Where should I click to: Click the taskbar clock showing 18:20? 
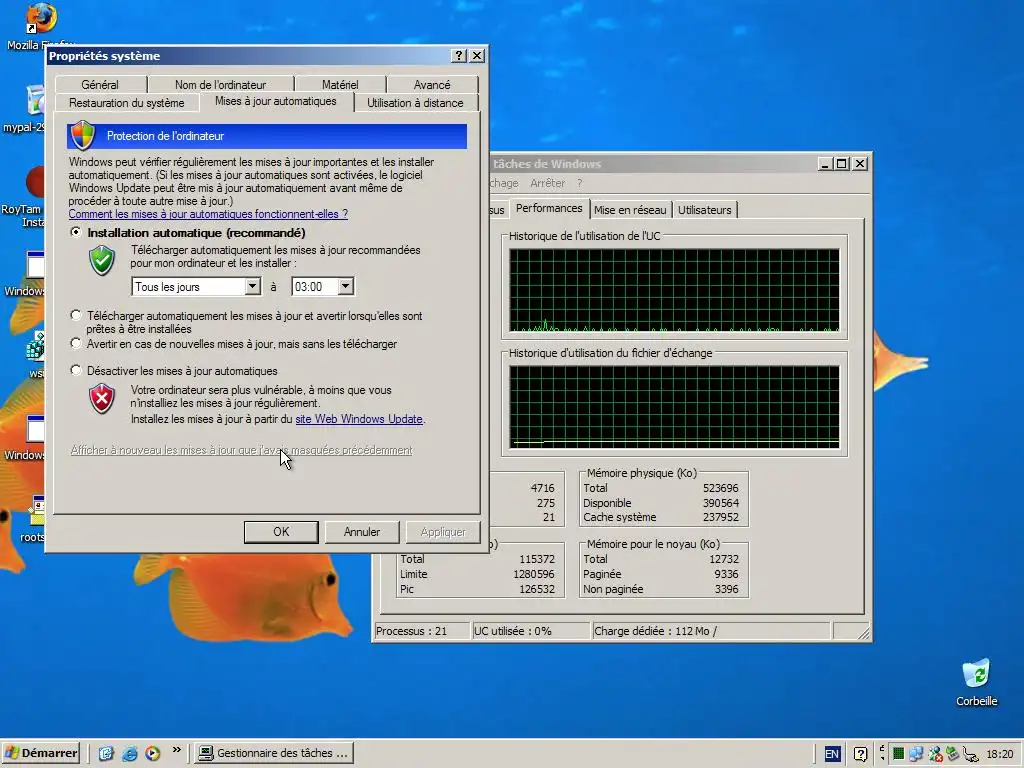click(x=999, y=754)
